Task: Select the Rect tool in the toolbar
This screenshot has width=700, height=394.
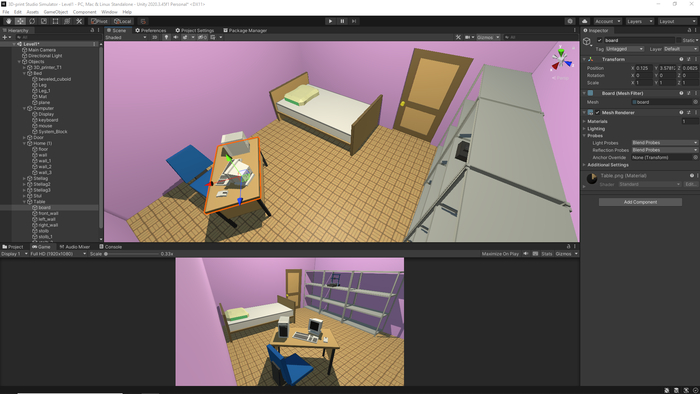Action: click(55, 21)
